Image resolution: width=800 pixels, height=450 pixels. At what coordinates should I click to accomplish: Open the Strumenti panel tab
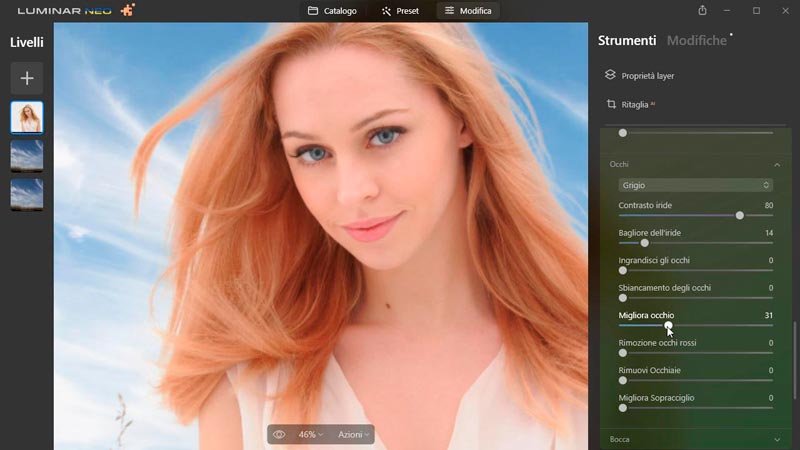coord(627,41)
